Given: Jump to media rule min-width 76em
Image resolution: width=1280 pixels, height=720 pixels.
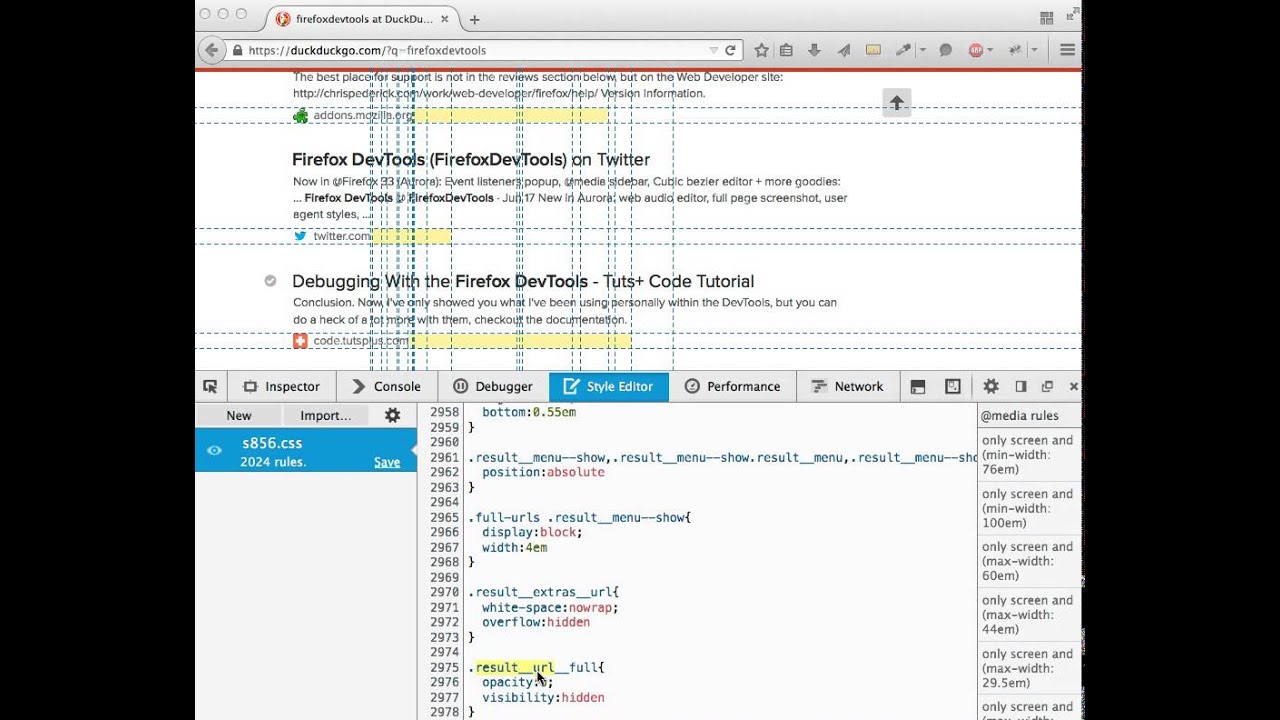Looking at the screenshot, I should tap(1028, 455).
